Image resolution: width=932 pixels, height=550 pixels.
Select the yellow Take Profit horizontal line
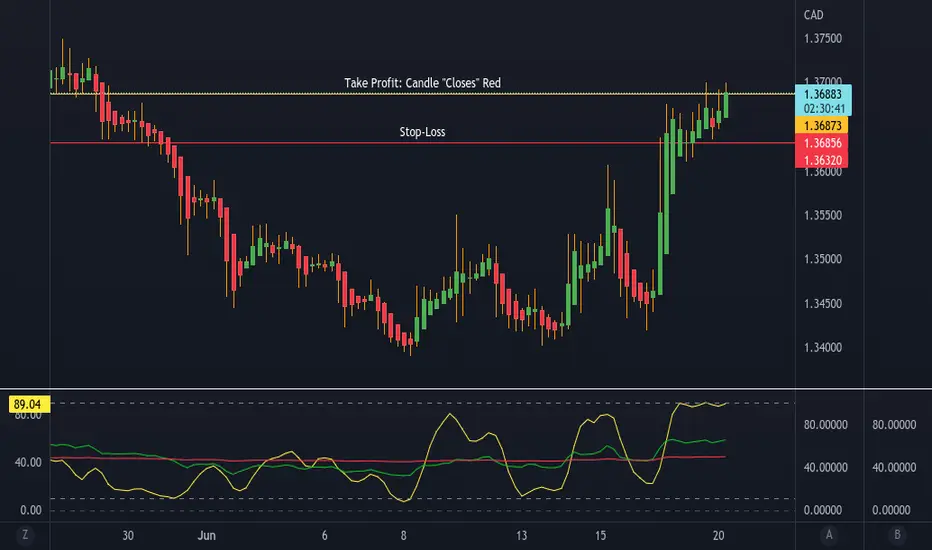click(423, 94)
